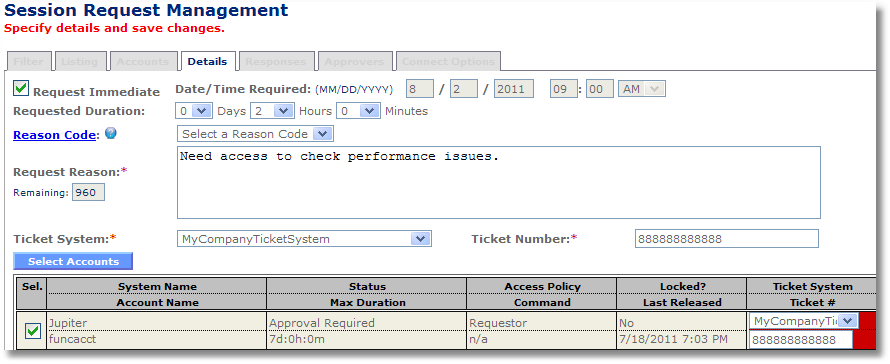This screenshot has width=890, height=364.
Task: Click the month field showing 8
Action: point(421,89)
